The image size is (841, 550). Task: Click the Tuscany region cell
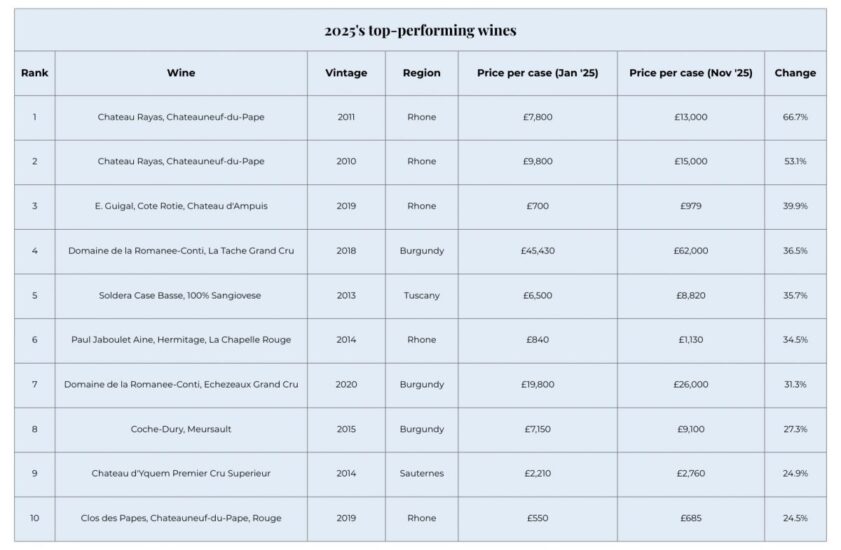point(421,295)
